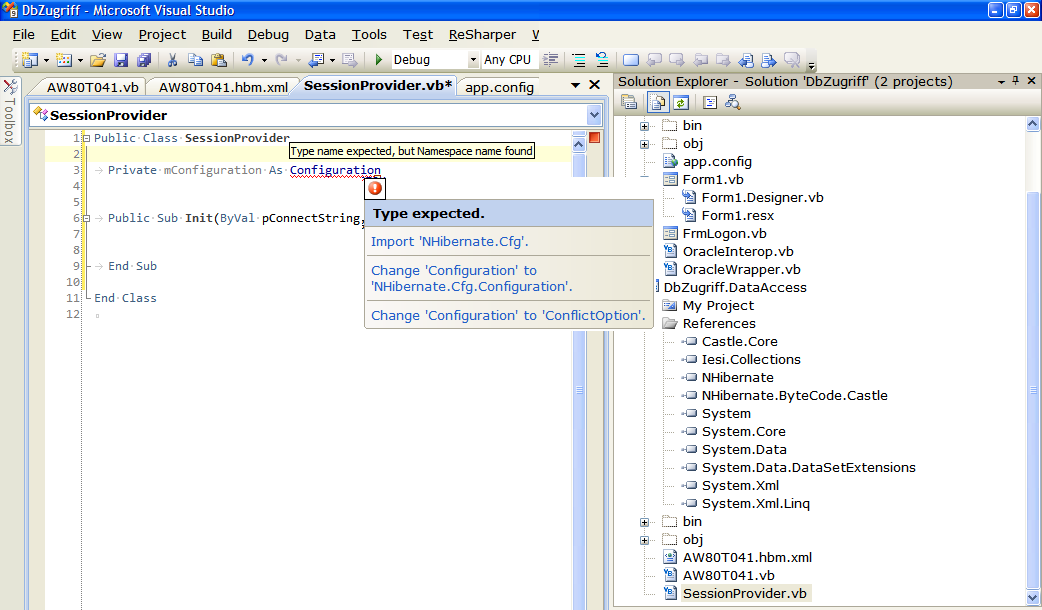Screen dimensions: 1042x610
Task: Click the Solution Explorer Properties icon
Action: [629, 102]
